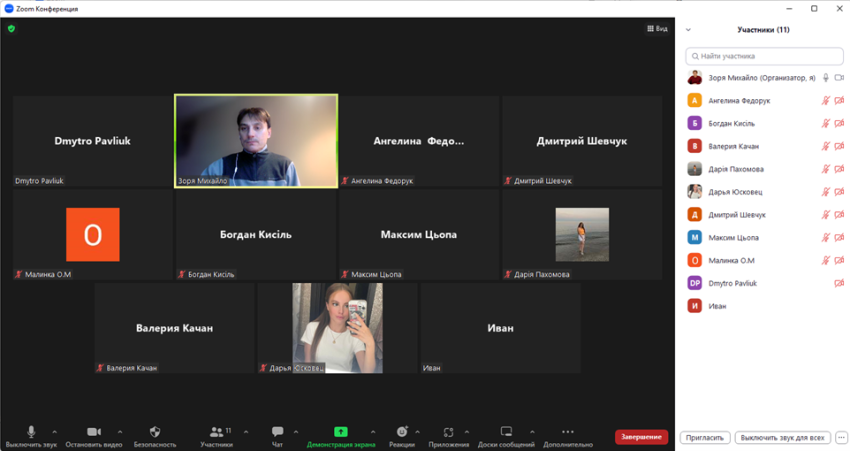
Task: Select Дарія Пахомова's beach photo tile
Action: click(582, 234)
